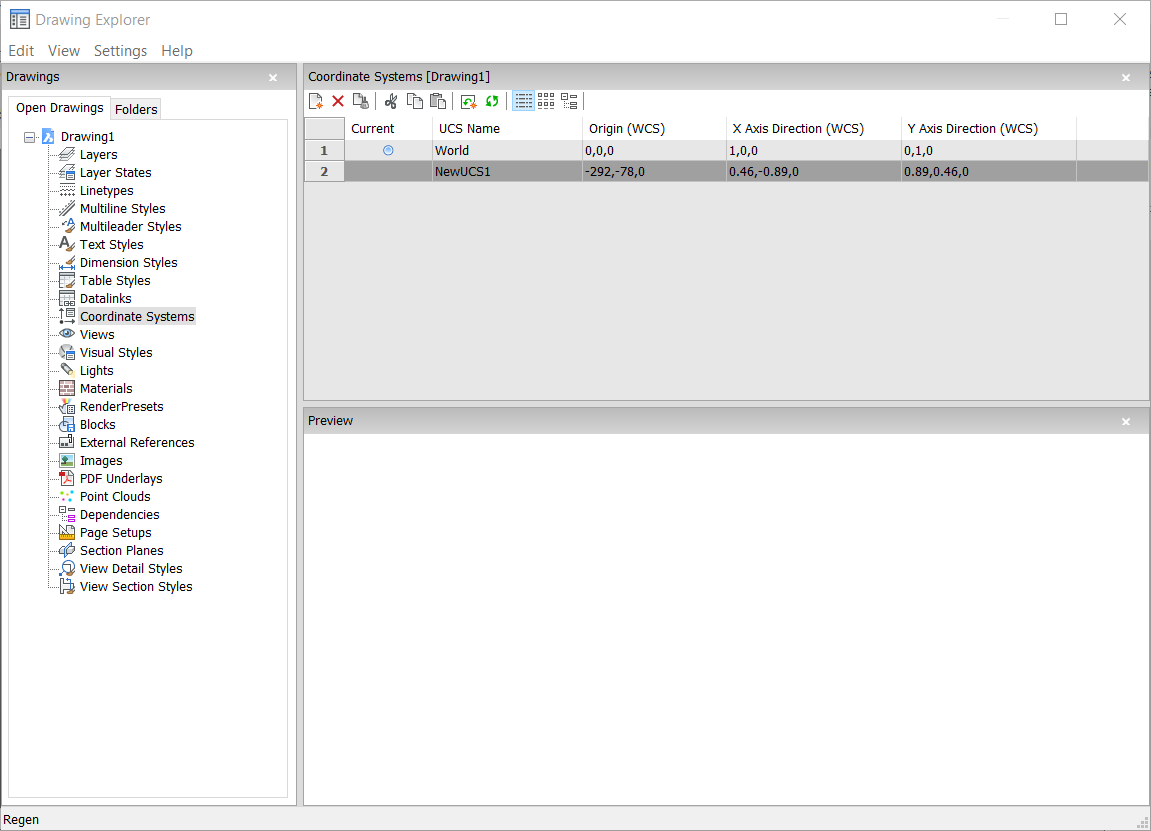This screenshot has width=1151, height=831.
Task: Close the Drawings panel
Action: [273, 77]
